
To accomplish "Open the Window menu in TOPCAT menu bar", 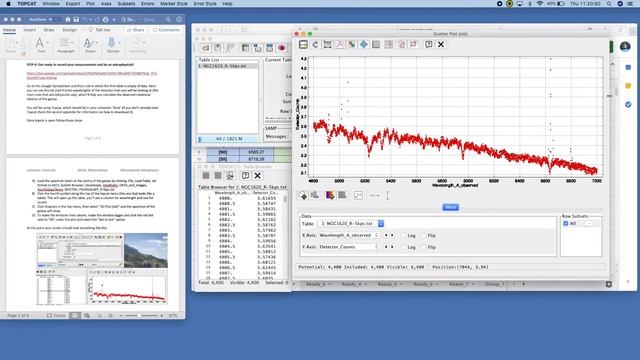I will point(51,4).
